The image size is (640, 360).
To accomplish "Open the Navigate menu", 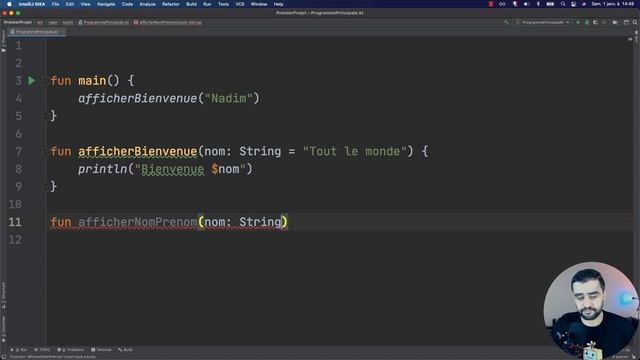I will [106, 4].
